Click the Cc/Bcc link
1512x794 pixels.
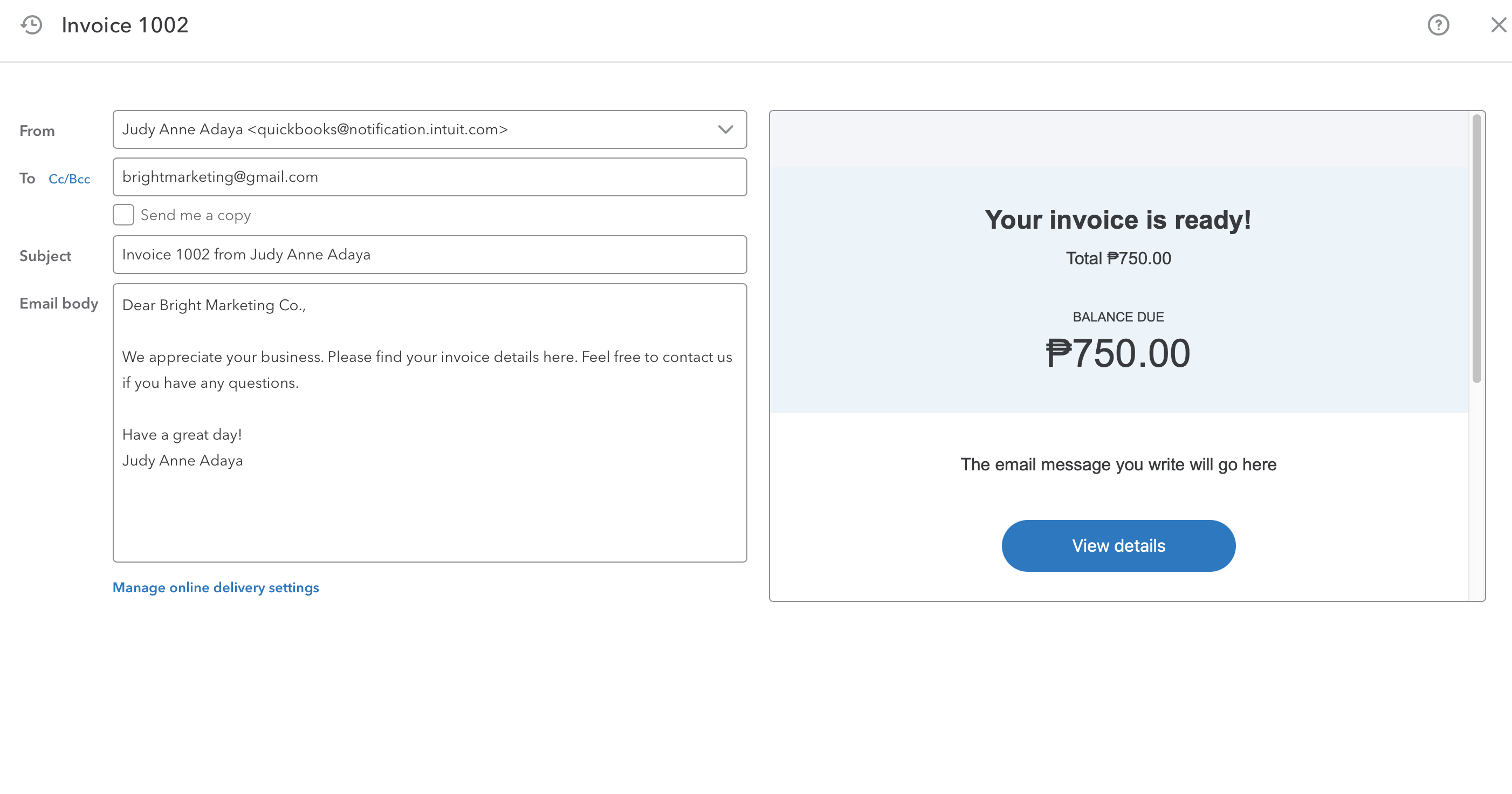coord(69,179)
